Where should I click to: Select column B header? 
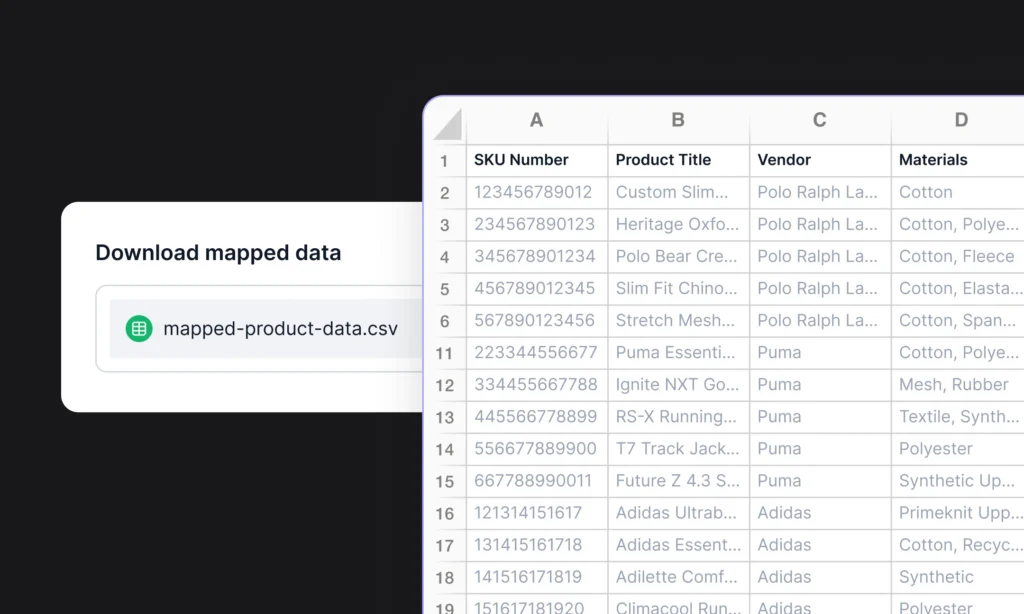[678, 120]
